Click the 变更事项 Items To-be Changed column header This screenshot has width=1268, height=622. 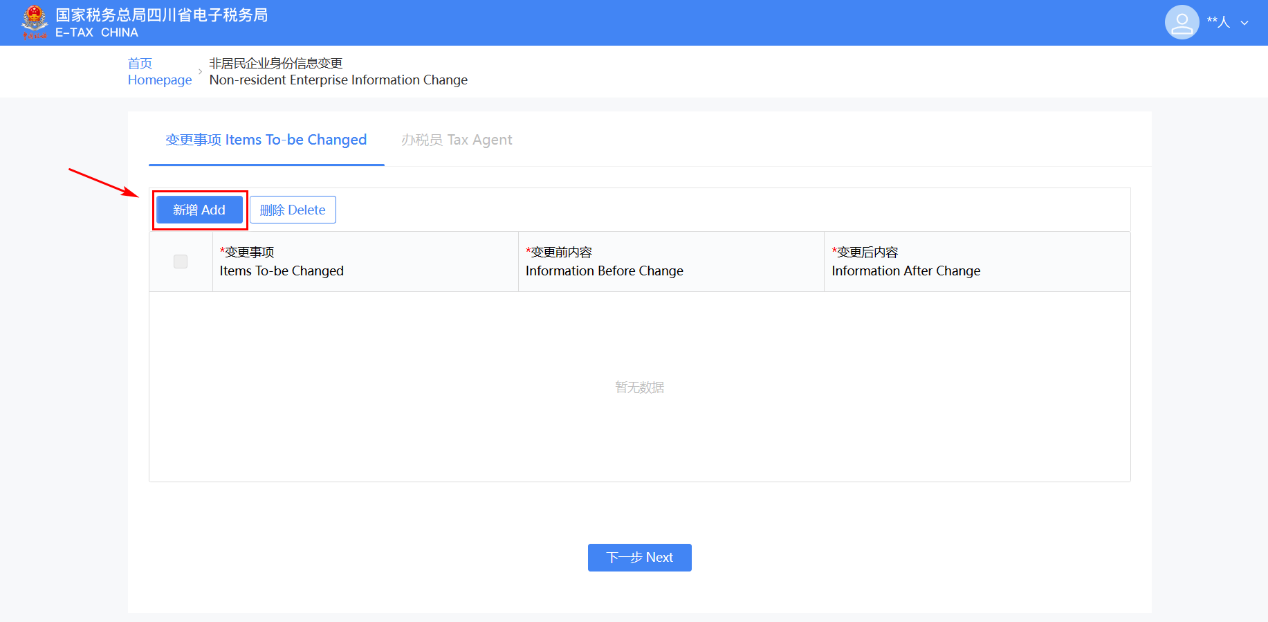coord(281,262)
